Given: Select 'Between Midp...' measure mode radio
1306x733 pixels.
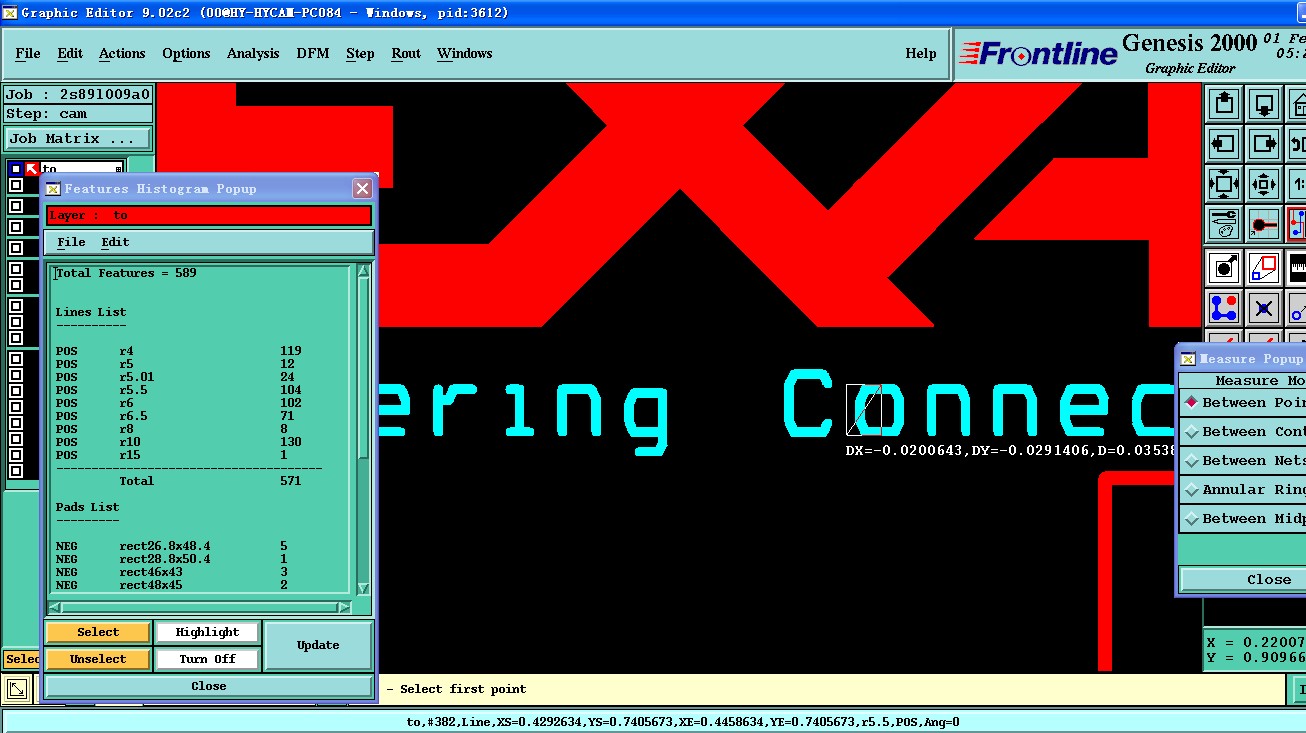Looking at the screenshot, I should tap(1191, 518).
